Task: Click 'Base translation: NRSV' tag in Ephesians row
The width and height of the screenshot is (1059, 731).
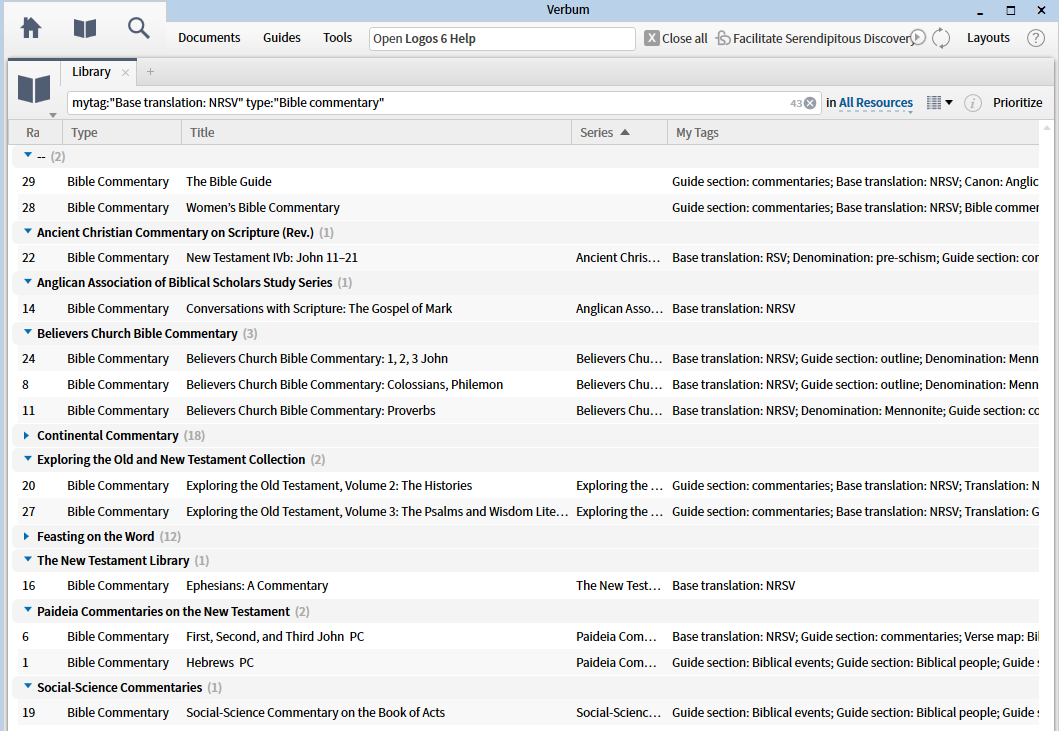Action: click(x=733, y=586)
